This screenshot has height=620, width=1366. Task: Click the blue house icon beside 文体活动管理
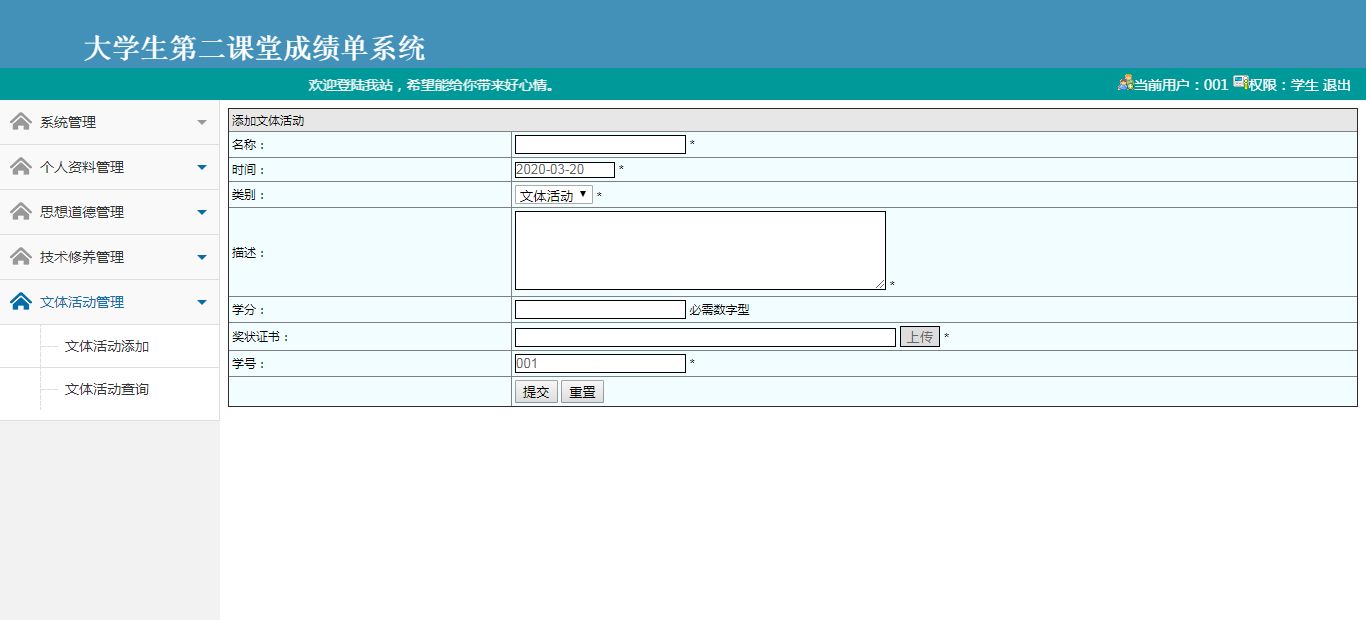point(21,302)
